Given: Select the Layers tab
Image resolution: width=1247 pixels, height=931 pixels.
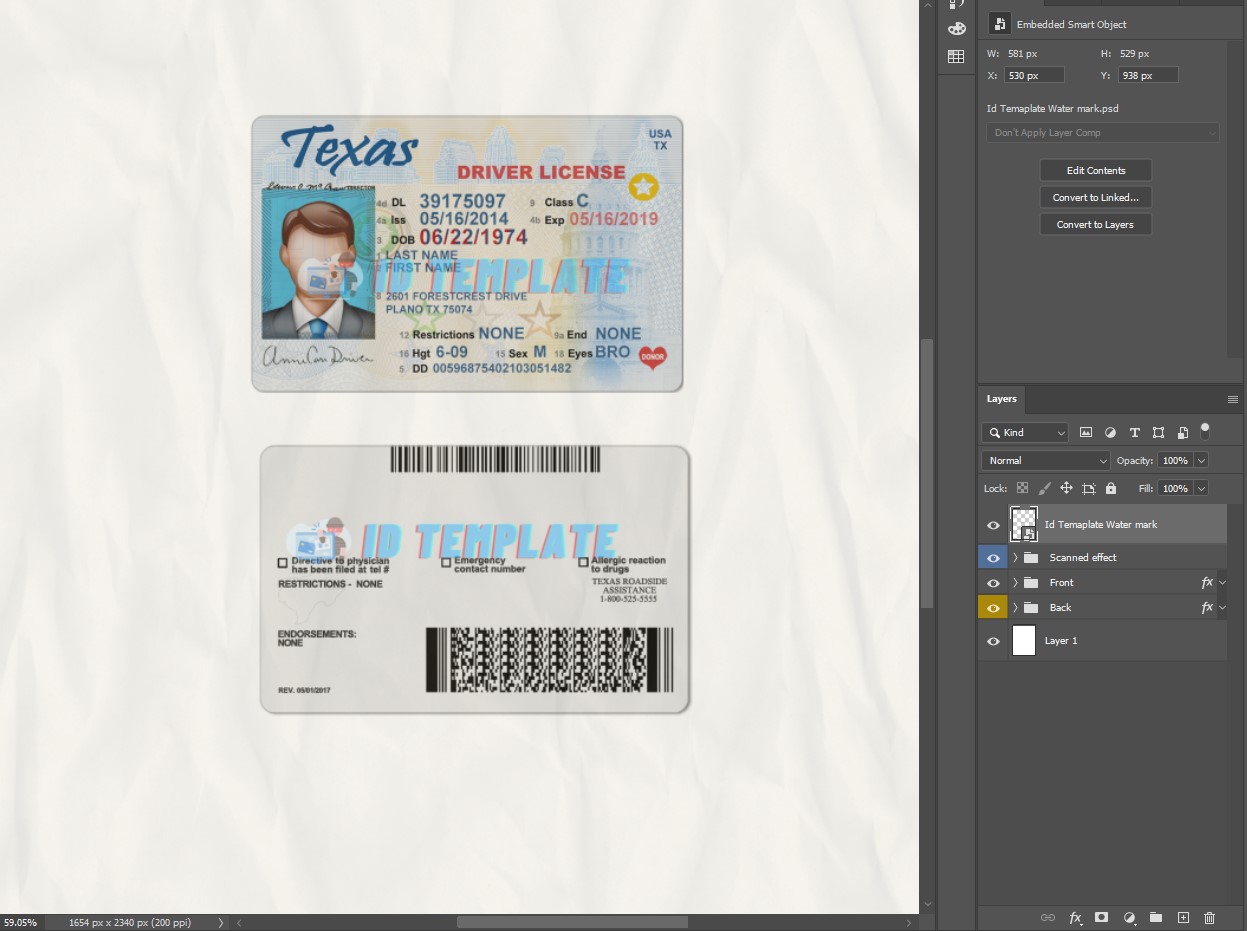Looking at the screenshot, I should click(x=1001, y=399).
